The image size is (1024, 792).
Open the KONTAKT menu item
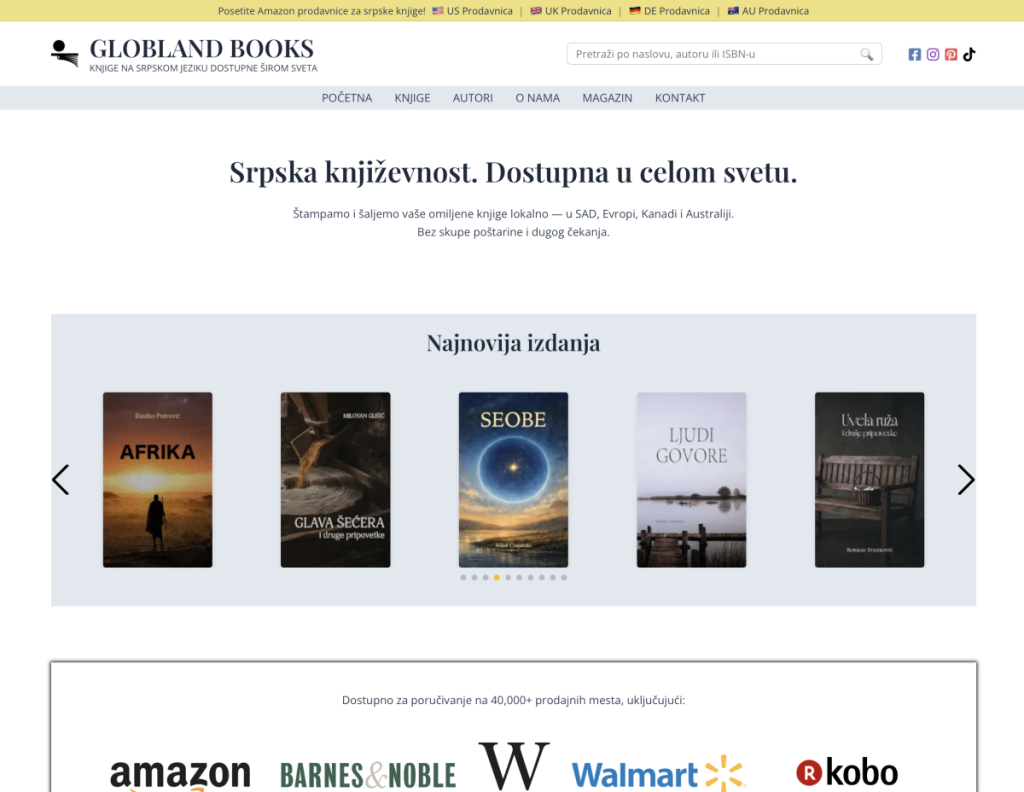pos(680,98)
